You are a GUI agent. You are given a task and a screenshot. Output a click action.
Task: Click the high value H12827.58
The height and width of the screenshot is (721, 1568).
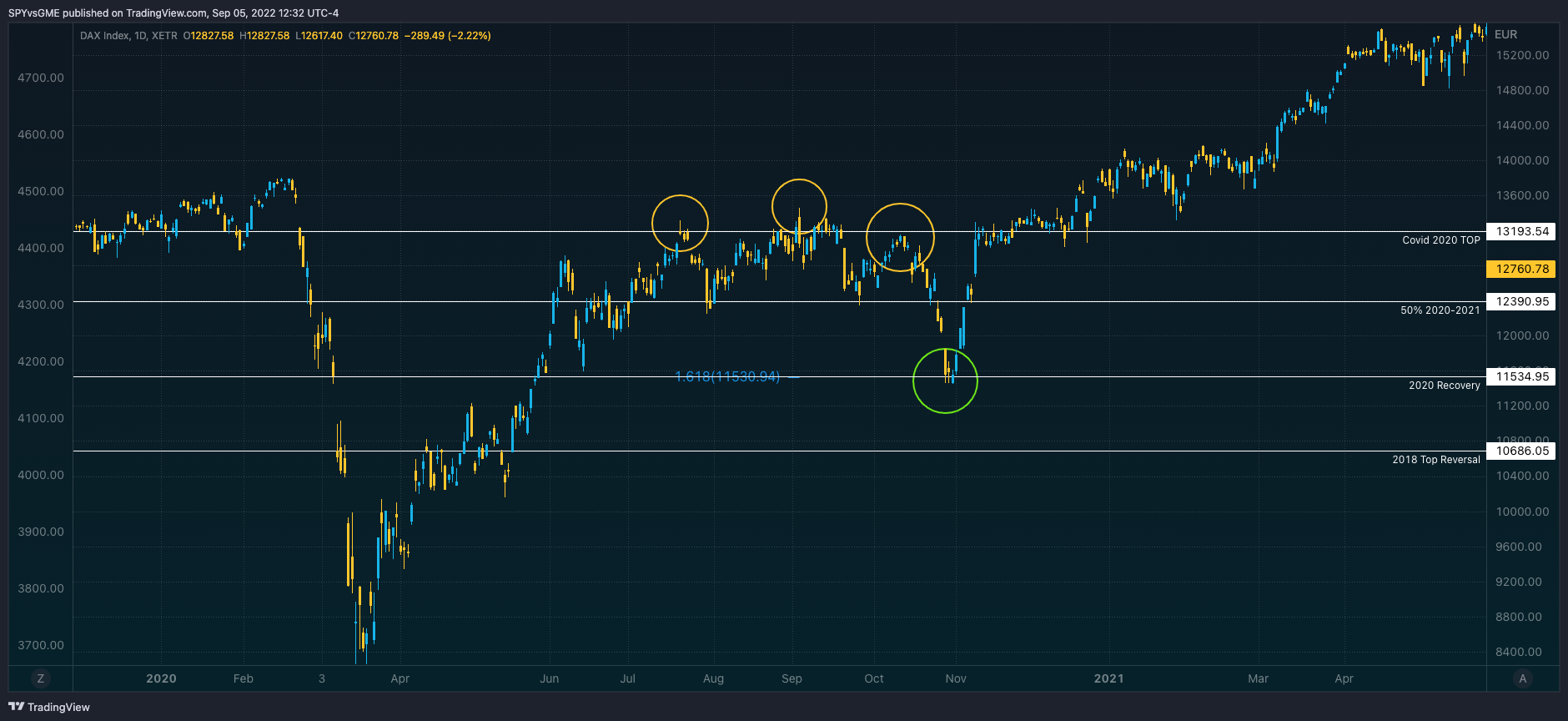point(264,36)
